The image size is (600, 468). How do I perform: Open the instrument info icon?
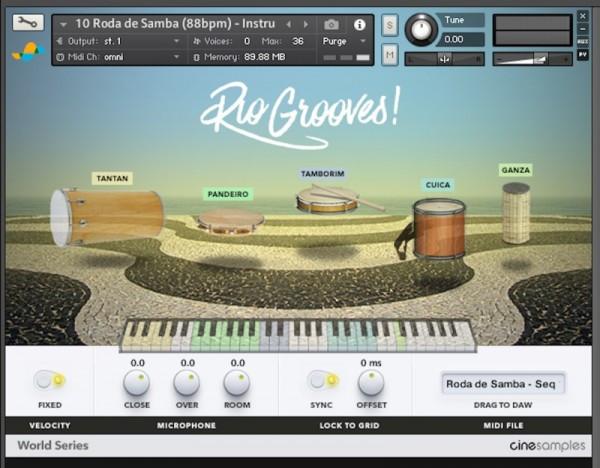pyautogui.click(x=359, y=25)
